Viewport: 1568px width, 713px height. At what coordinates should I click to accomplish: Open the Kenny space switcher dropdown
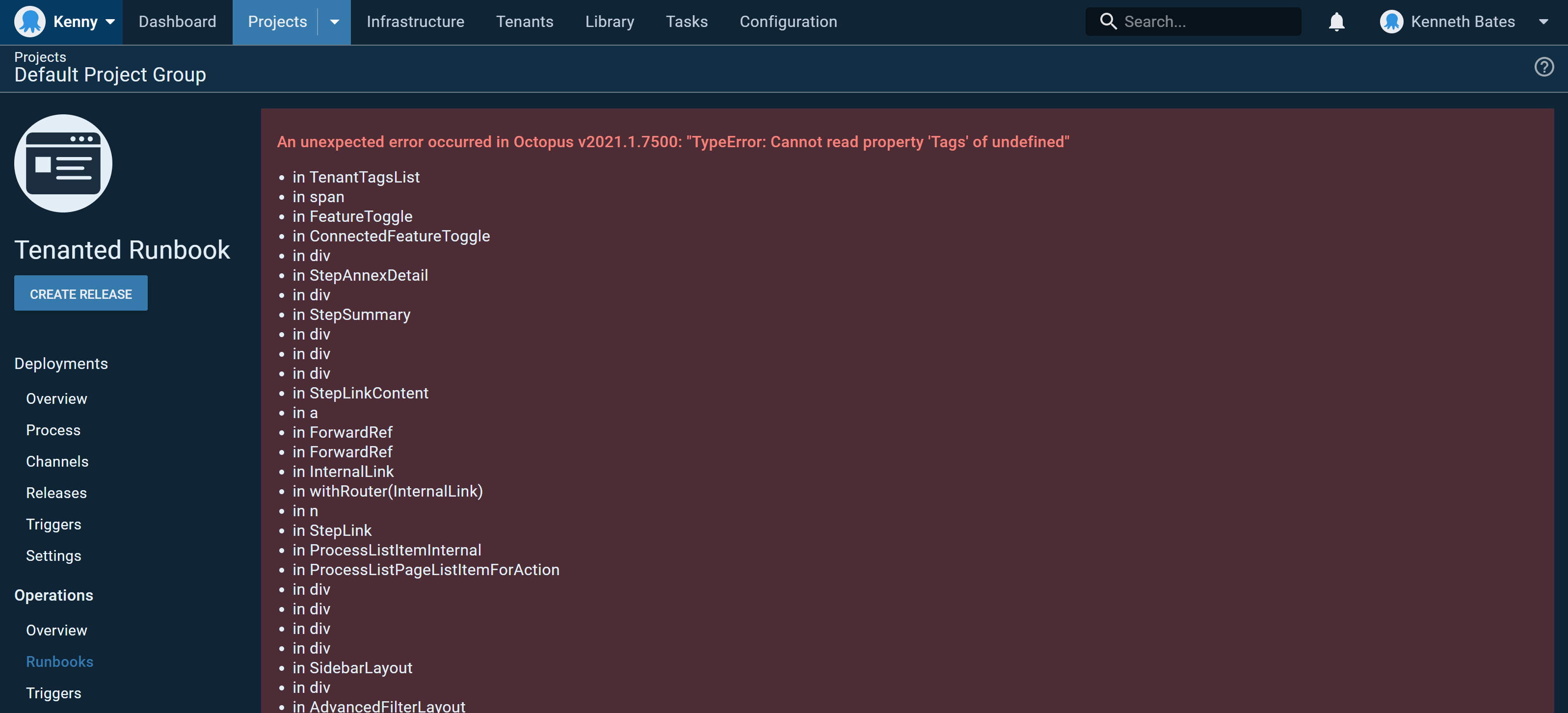[x=110, y=21]
